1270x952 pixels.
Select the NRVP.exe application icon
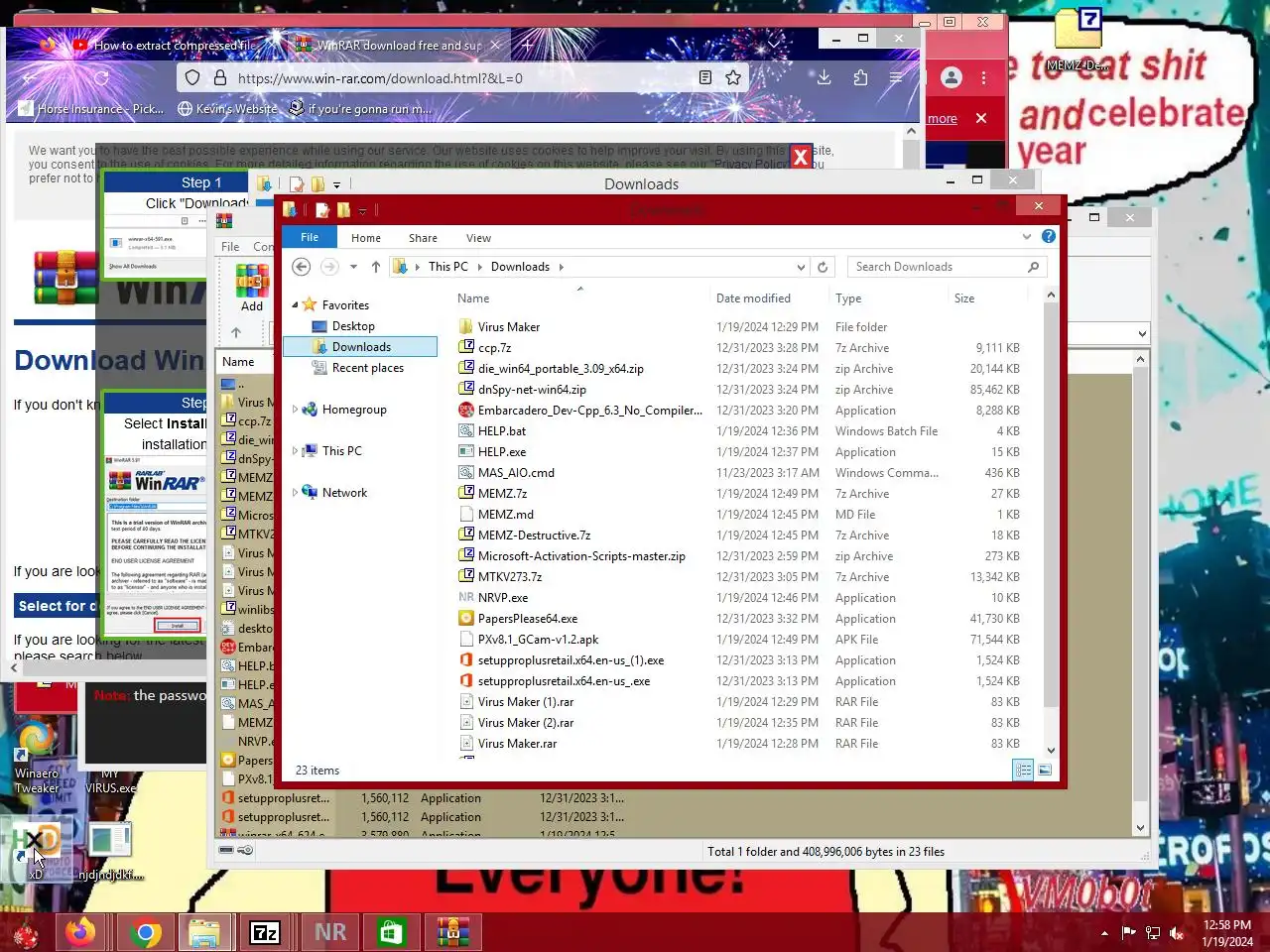click(466, 597)
